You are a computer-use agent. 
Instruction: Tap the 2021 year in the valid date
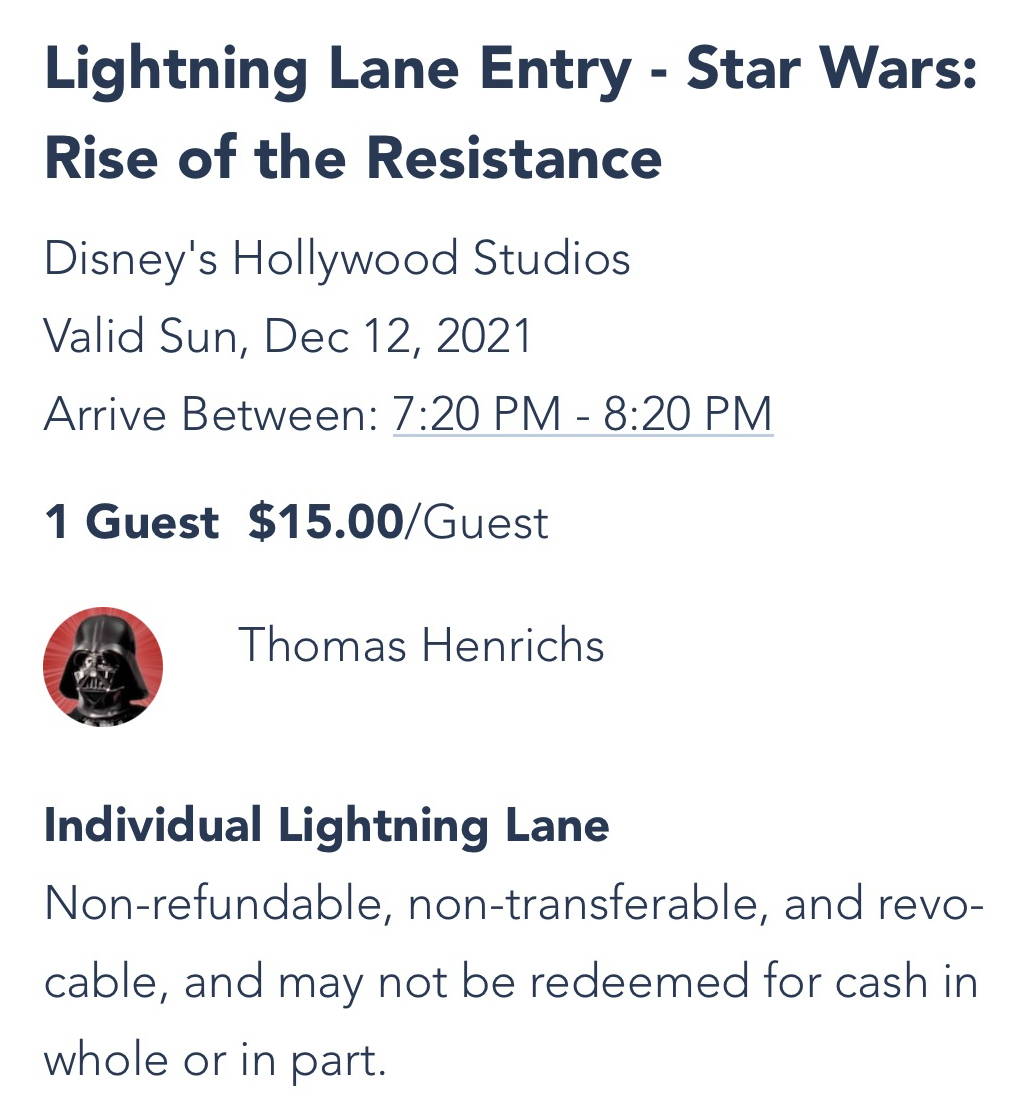pos(484,336)
